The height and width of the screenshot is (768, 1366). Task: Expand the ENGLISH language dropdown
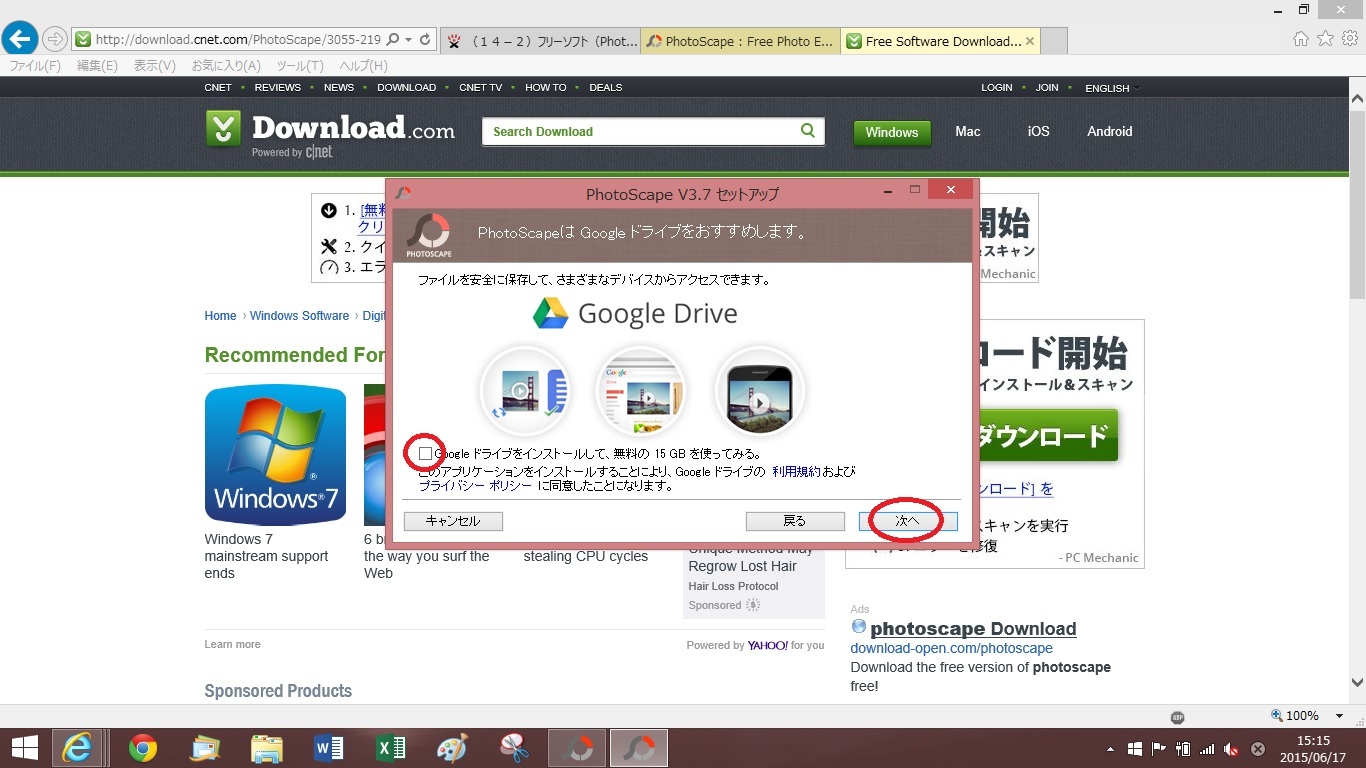[x=1112, y=88]
